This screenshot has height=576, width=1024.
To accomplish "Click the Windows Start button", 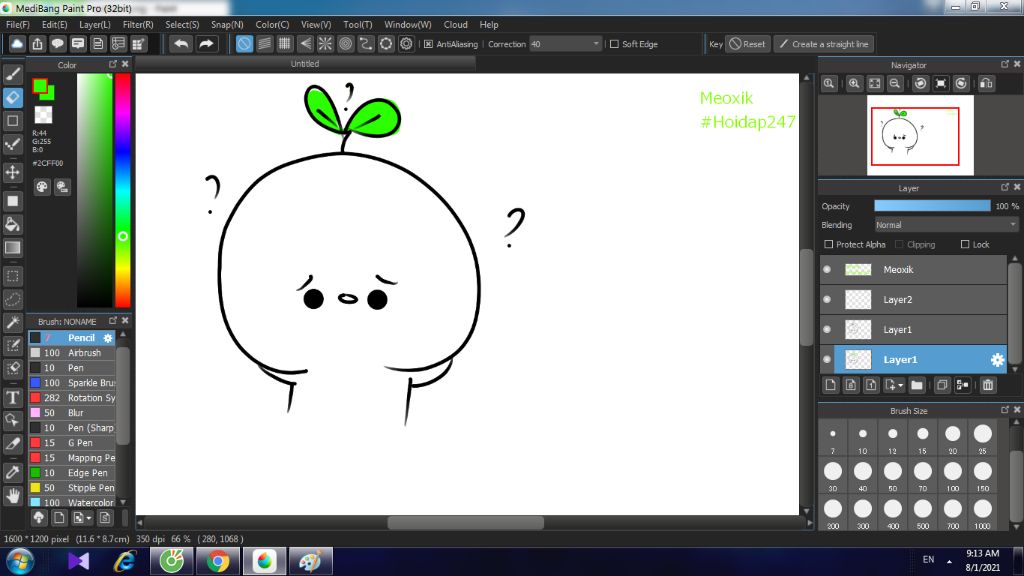I will [20, 562].
